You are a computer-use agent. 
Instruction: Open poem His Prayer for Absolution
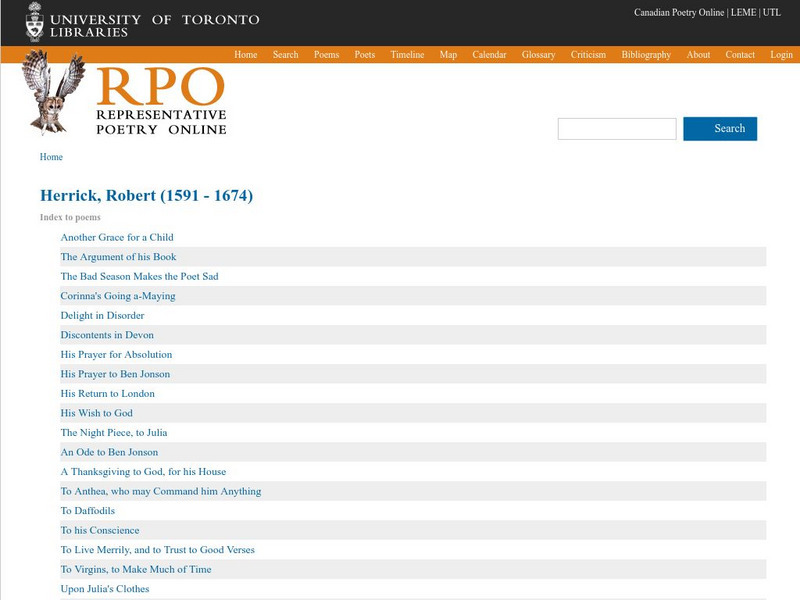pos(116,354)
